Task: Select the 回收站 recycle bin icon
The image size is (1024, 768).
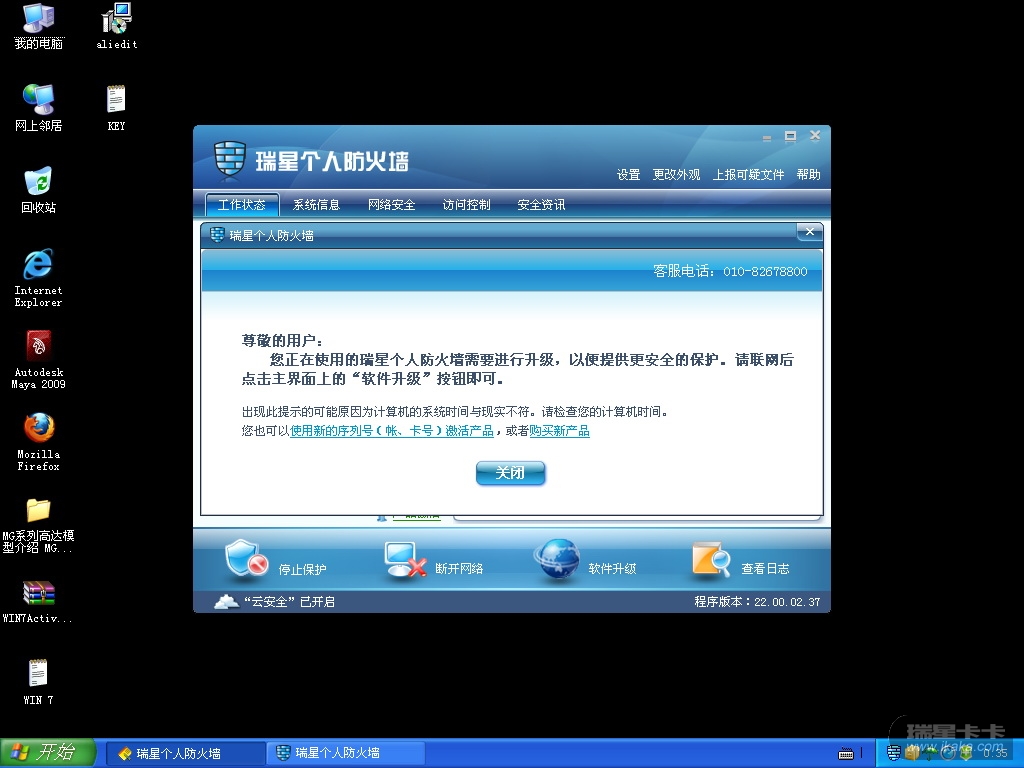Action: (x=39, y=190)
